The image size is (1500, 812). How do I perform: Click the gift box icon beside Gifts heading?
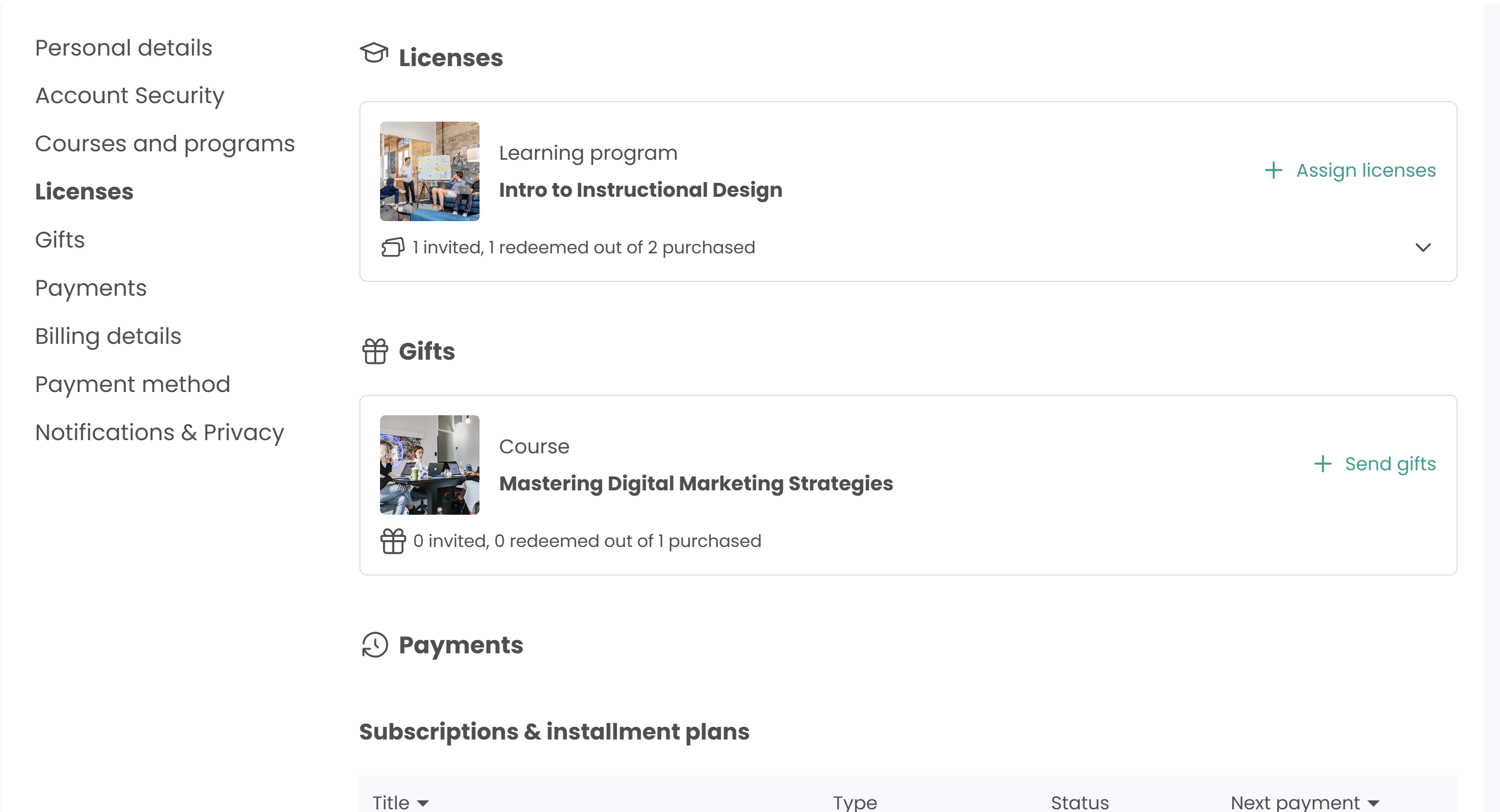point(375,352)
